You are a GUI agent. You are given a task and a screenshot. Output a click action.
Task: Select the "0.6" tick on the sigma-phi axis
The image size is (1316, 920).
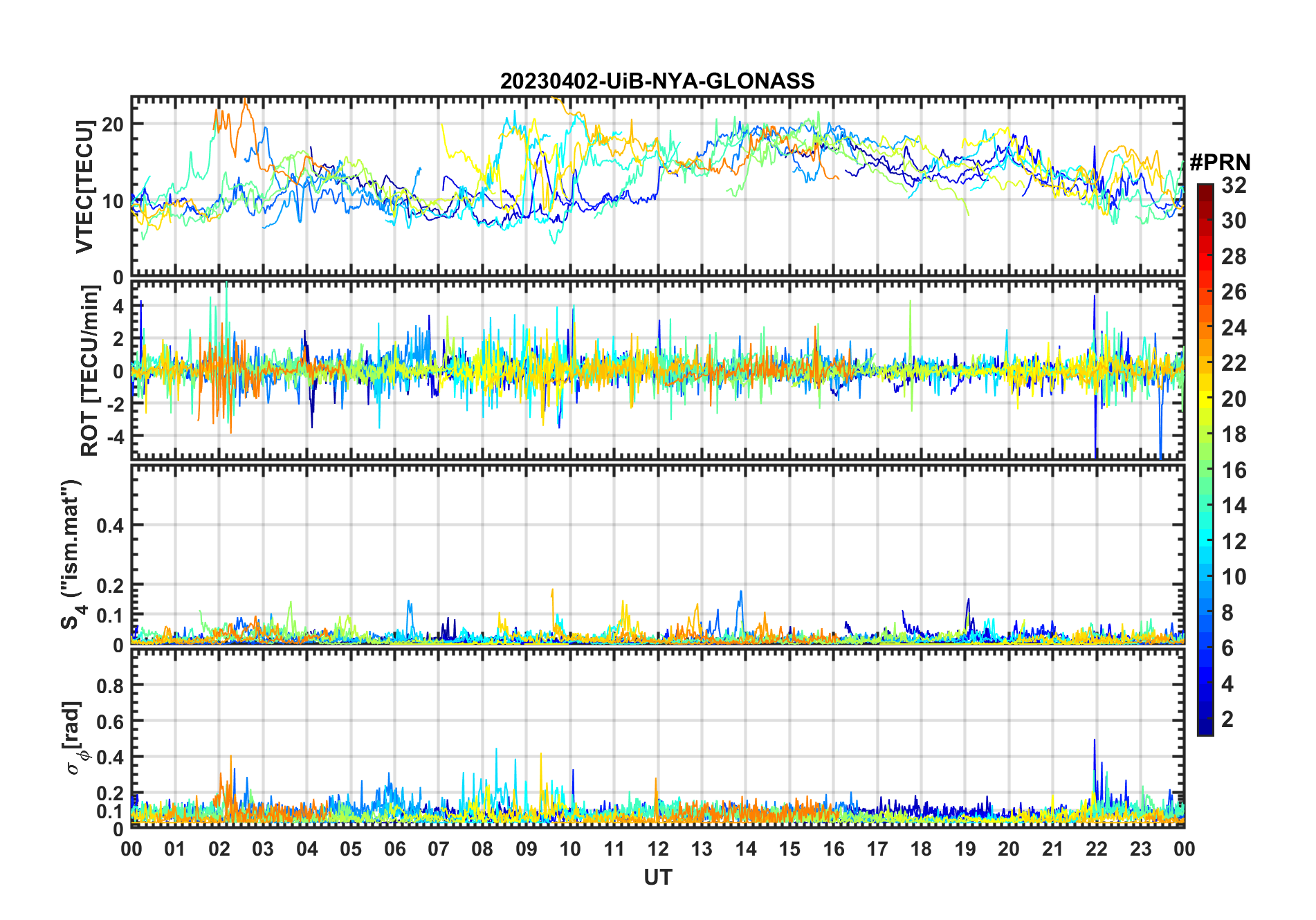click(x=111, y=721)
